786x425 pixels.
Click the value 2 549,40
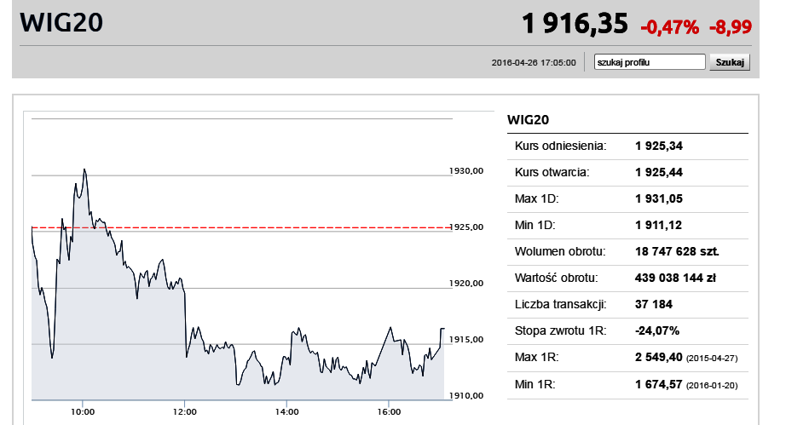pyautogui.click(x=659, y=357)
